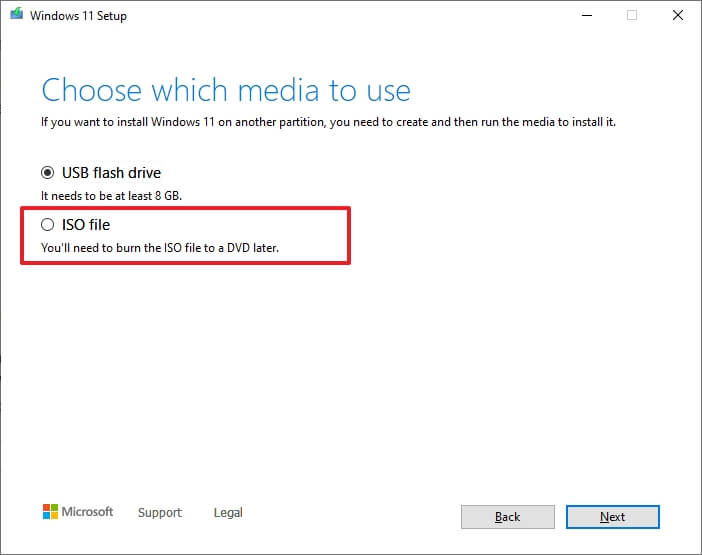Click the "Windows 11 Setup" title text
Screen dimensions: 702x555
pyautogui.click(x=80, y=16)
